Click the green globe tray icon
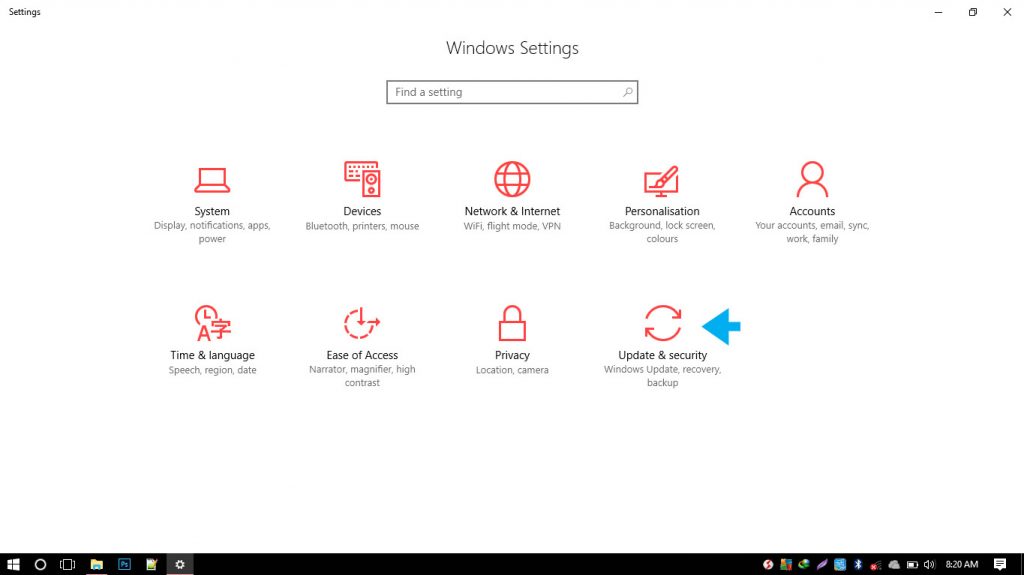 click(804, 565)
